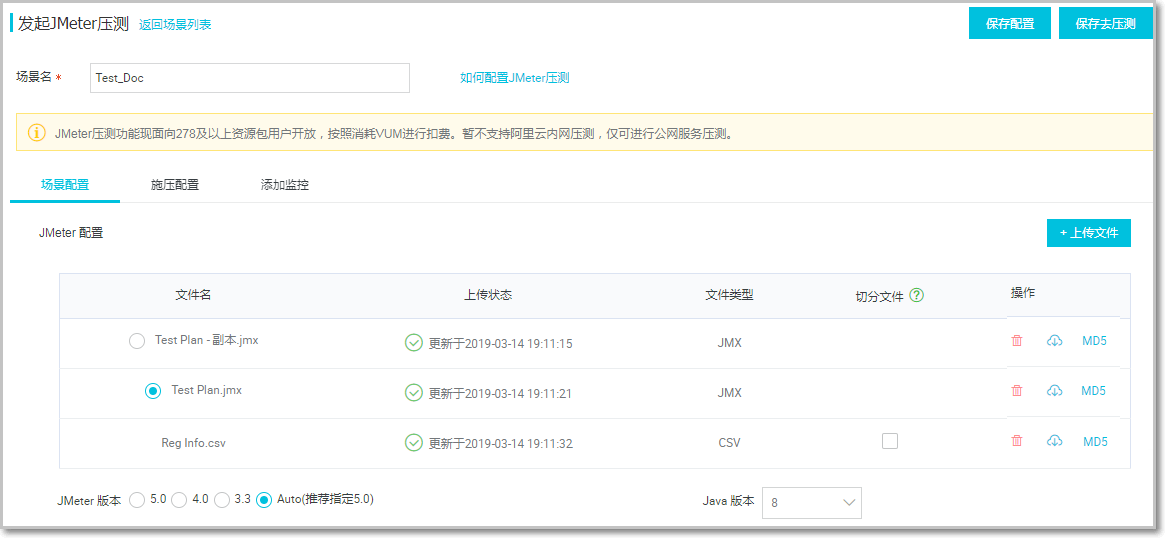This screenshot has height=538, width=1165.
Task: Switch to the 添加监控 tab
Action: click(x=285, y=185)
